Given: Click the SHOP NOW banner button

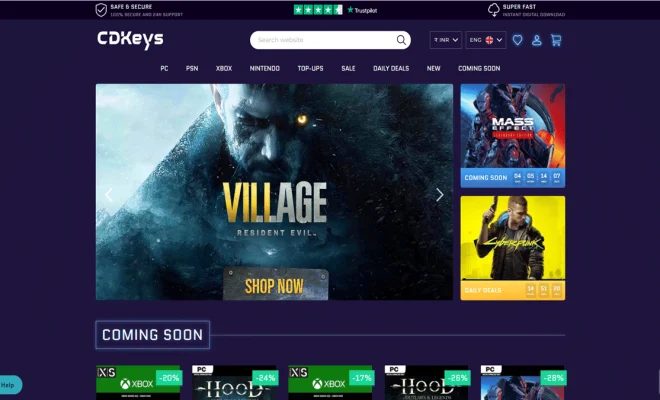Looking at the screenshot, I should pyautogui.click(x=275, y=284).
